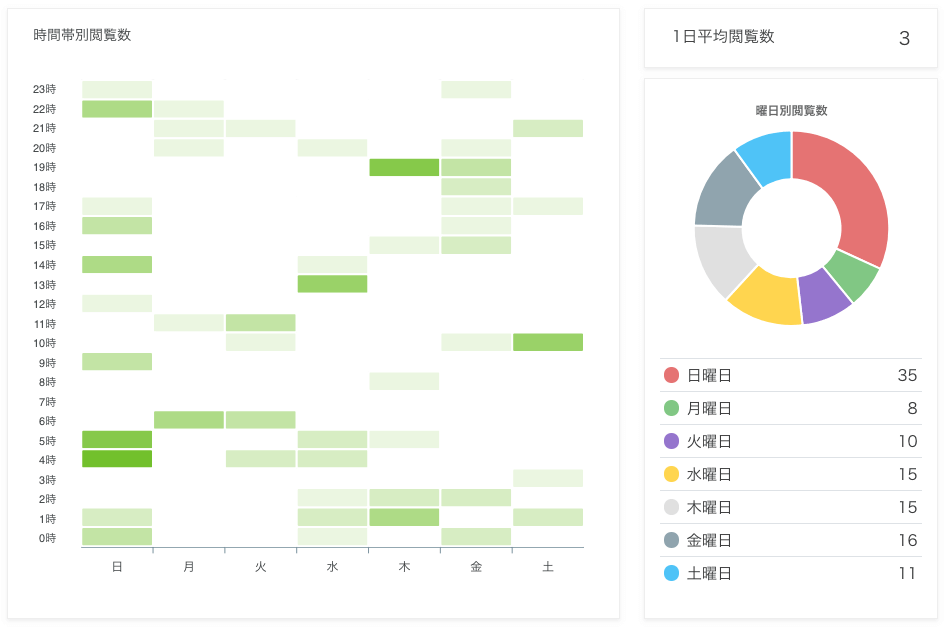Click the blue 土曜日 legend dot
This screenshot has width=950, height=631.
point(671,573)
